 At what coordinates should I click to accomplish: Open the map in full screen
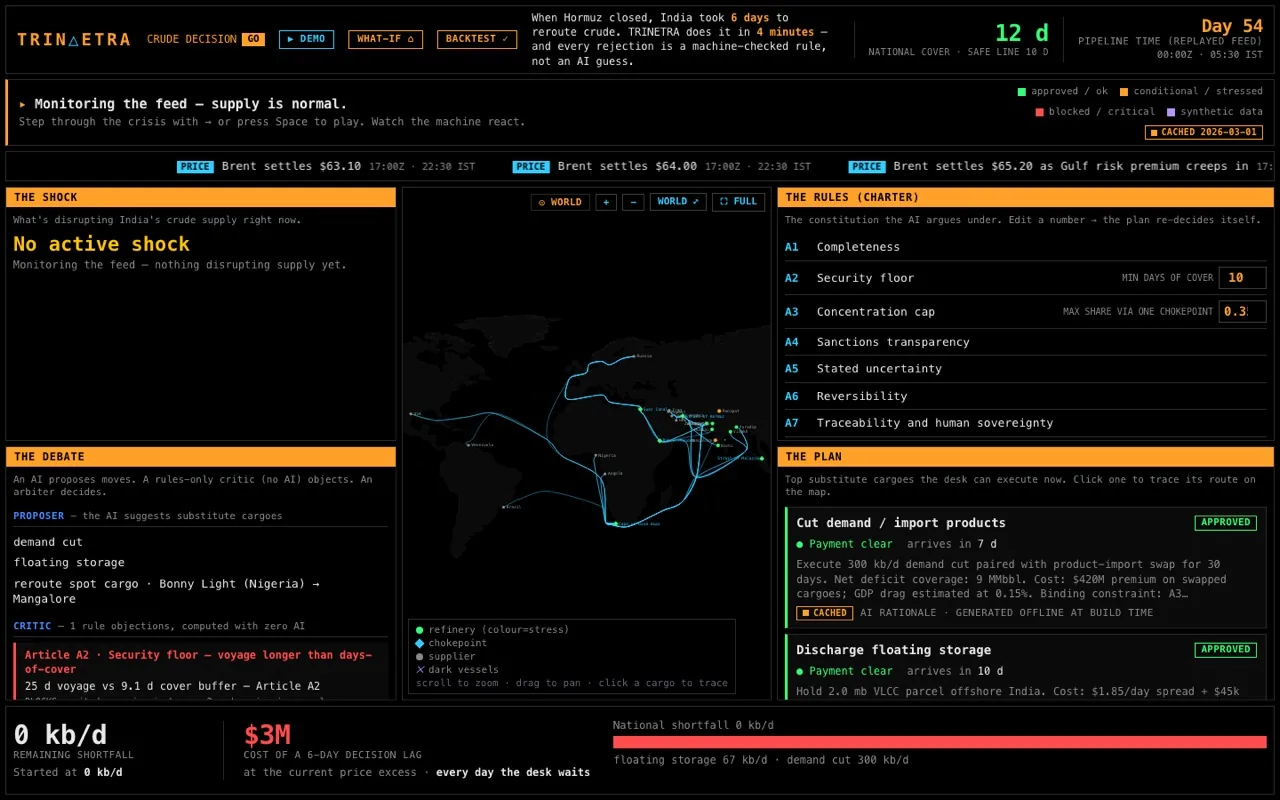(x=738, y=202)
